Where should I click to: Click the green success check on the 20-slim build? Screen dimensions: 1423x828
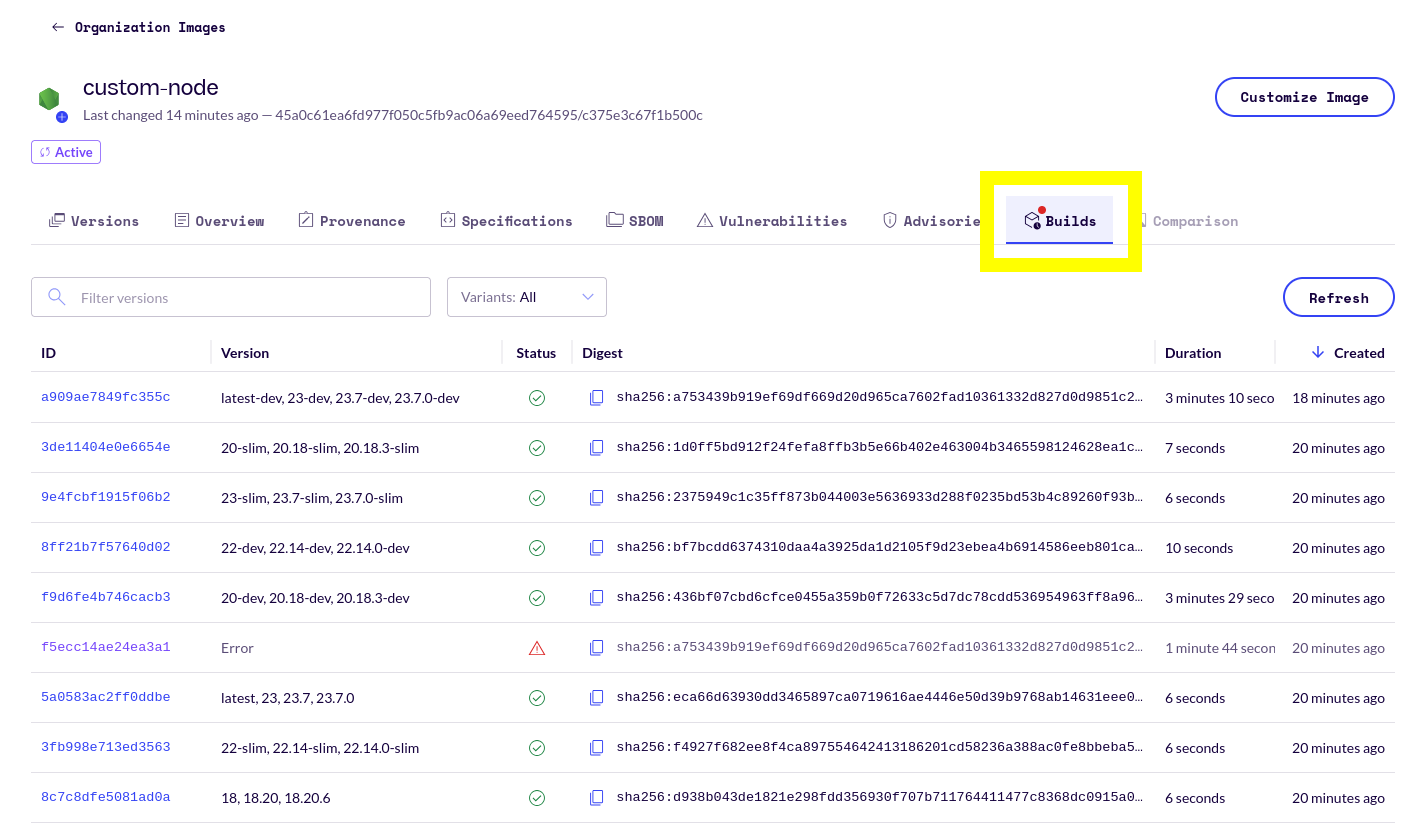tap(537, 448)
